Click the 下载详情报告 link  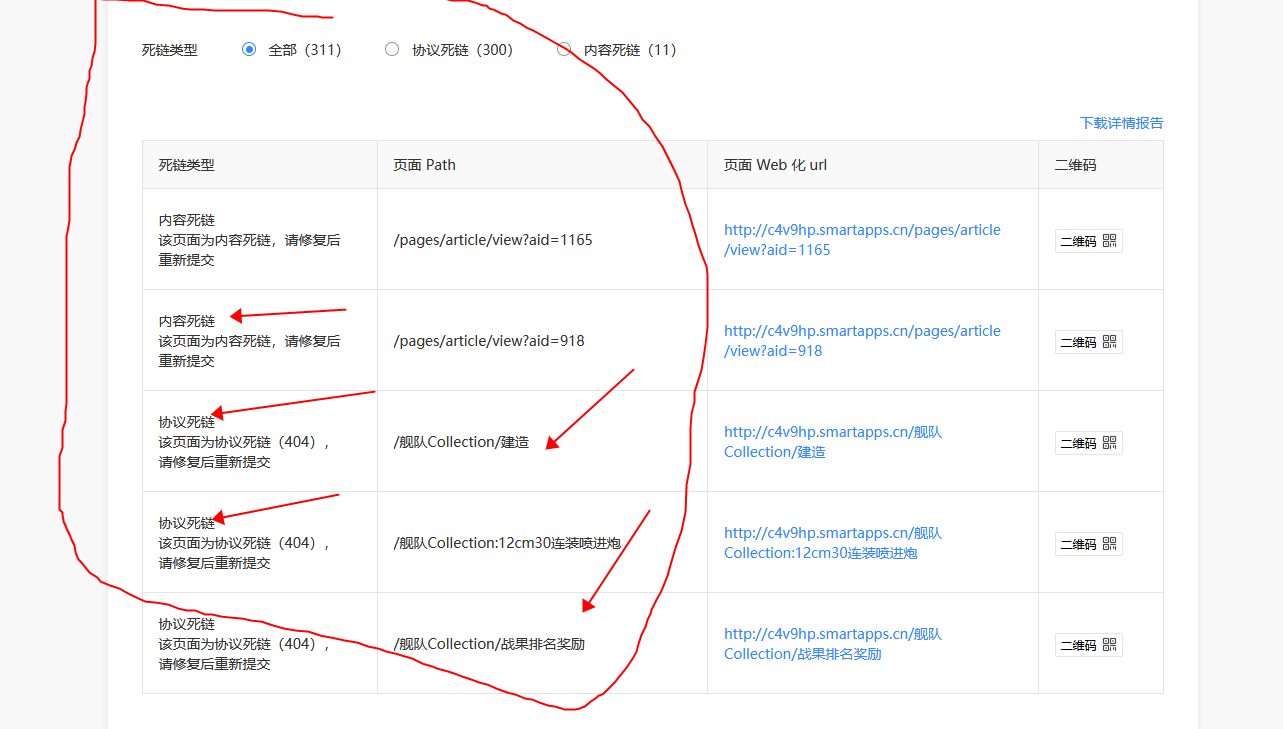click(1121, 123)
